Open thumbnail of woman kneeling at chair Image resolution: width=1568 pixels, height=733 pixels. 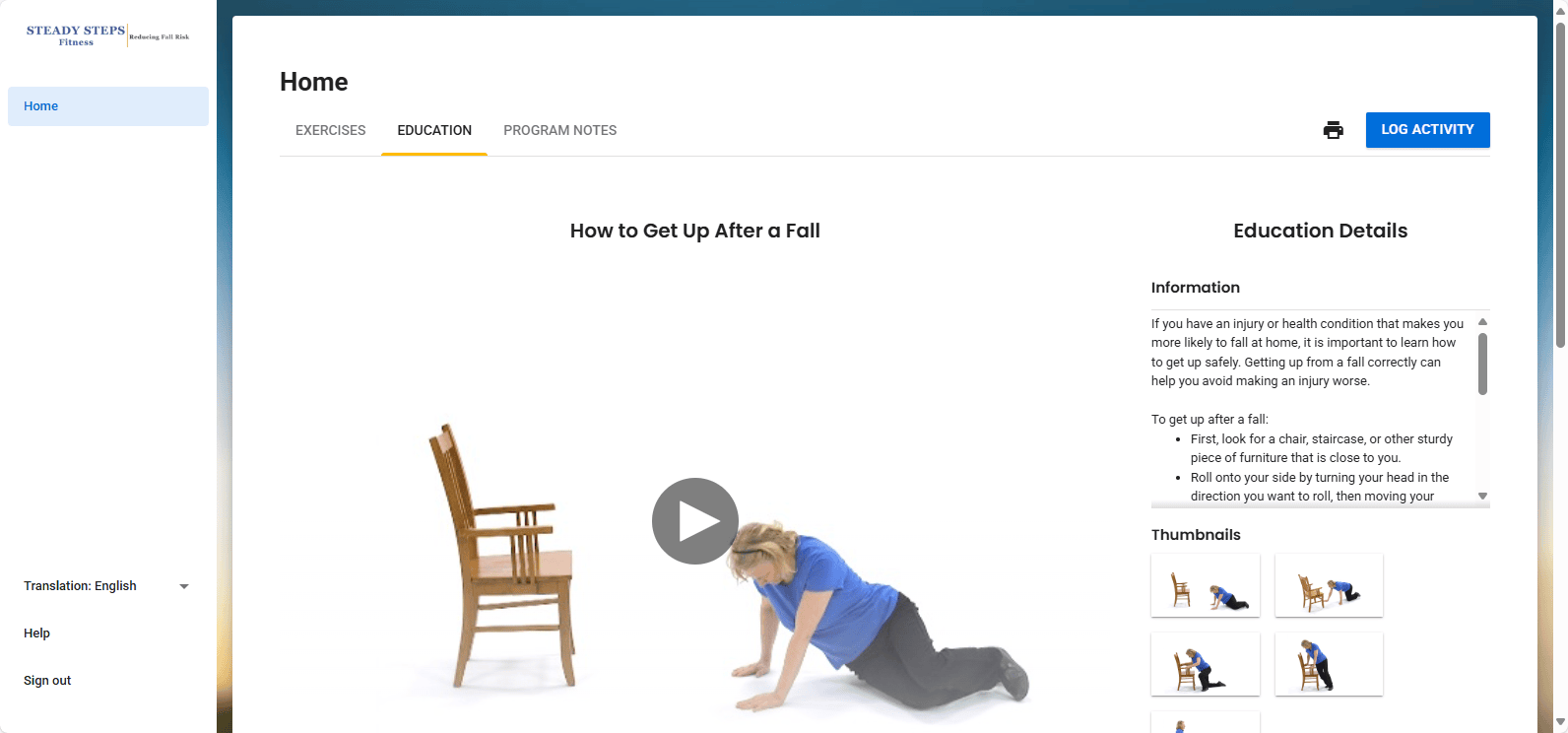coord(1206,664)
